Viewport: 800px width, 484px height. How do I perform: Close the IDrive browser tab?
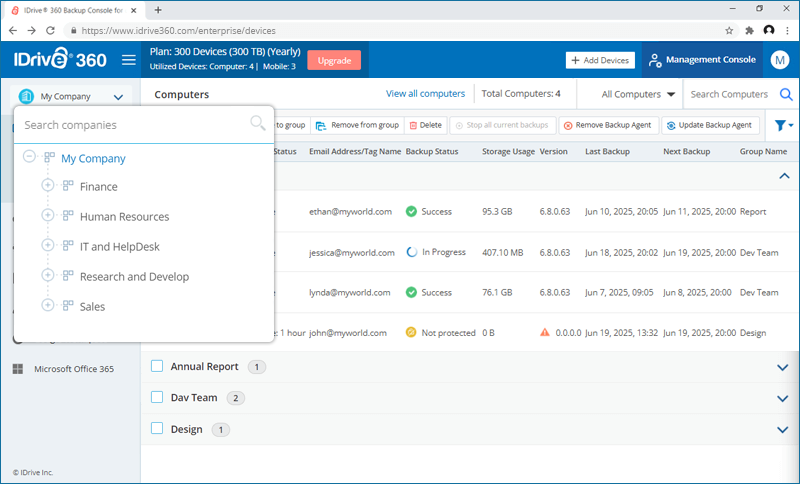[134, 10]
